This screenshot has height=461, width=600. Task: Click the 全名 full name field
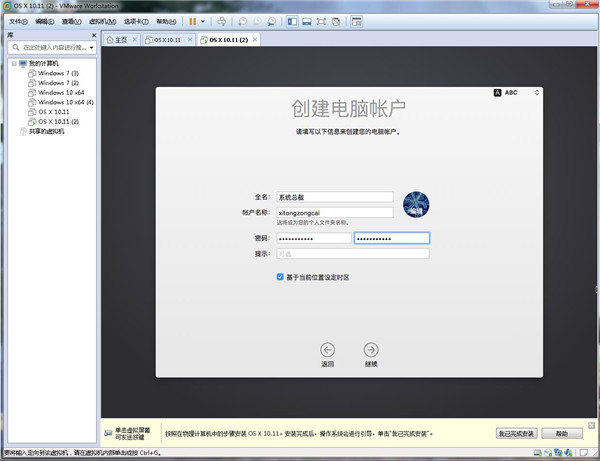(335, 197)
